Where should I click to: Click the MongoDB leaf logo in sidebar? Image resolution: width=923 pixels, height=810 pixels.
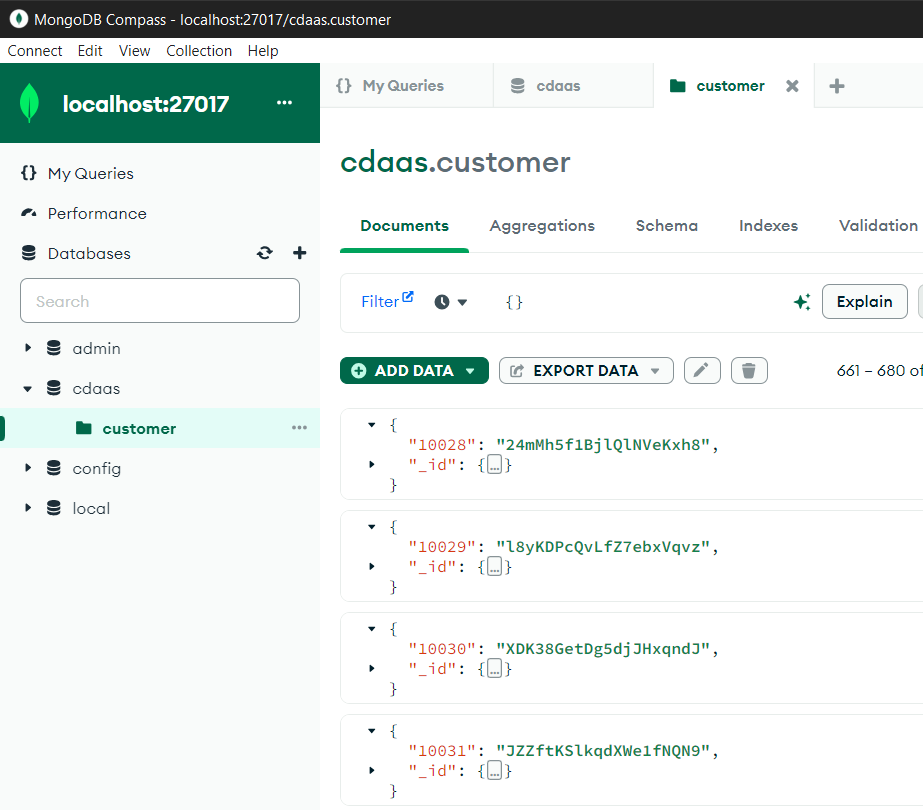point(29,103)
